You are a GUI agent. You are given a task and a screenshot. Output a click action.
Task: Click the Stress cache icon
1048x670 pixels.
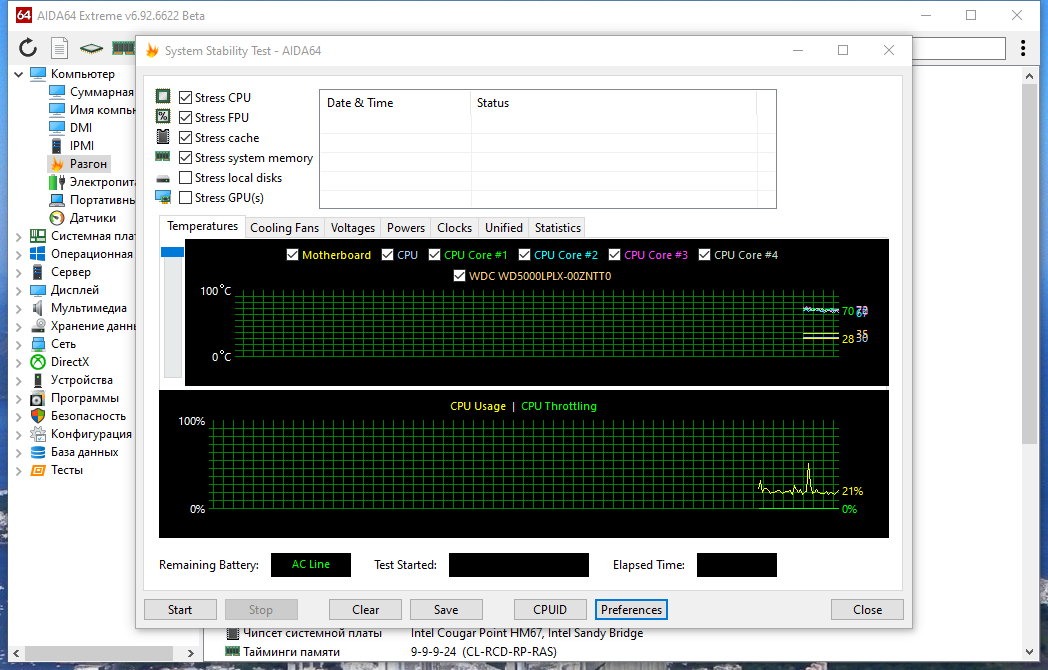pyautogui.click(x=162, y=136)
